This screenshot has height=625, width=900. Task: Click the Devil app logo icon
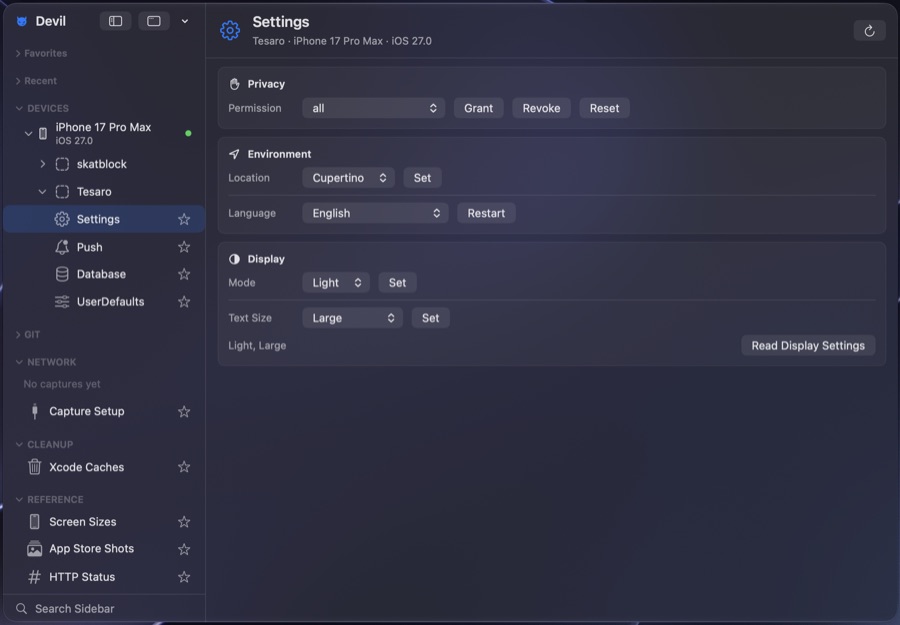click(x=22, y=21)
